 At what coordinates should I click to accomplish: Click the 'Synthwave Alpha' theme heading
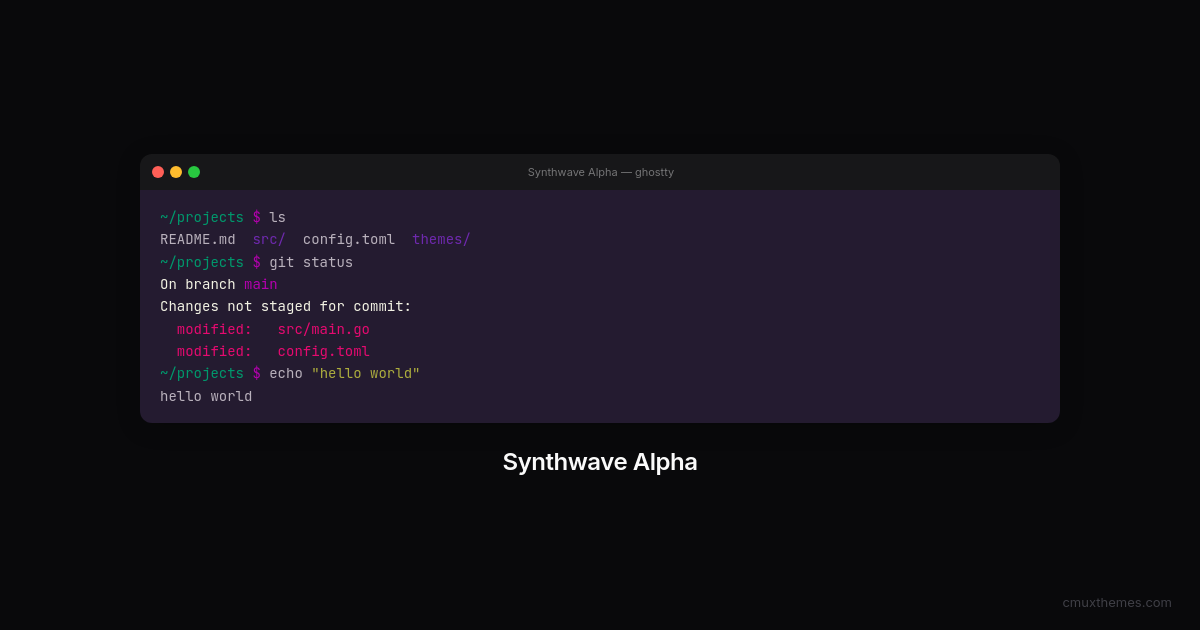click(x=600, y=462)
